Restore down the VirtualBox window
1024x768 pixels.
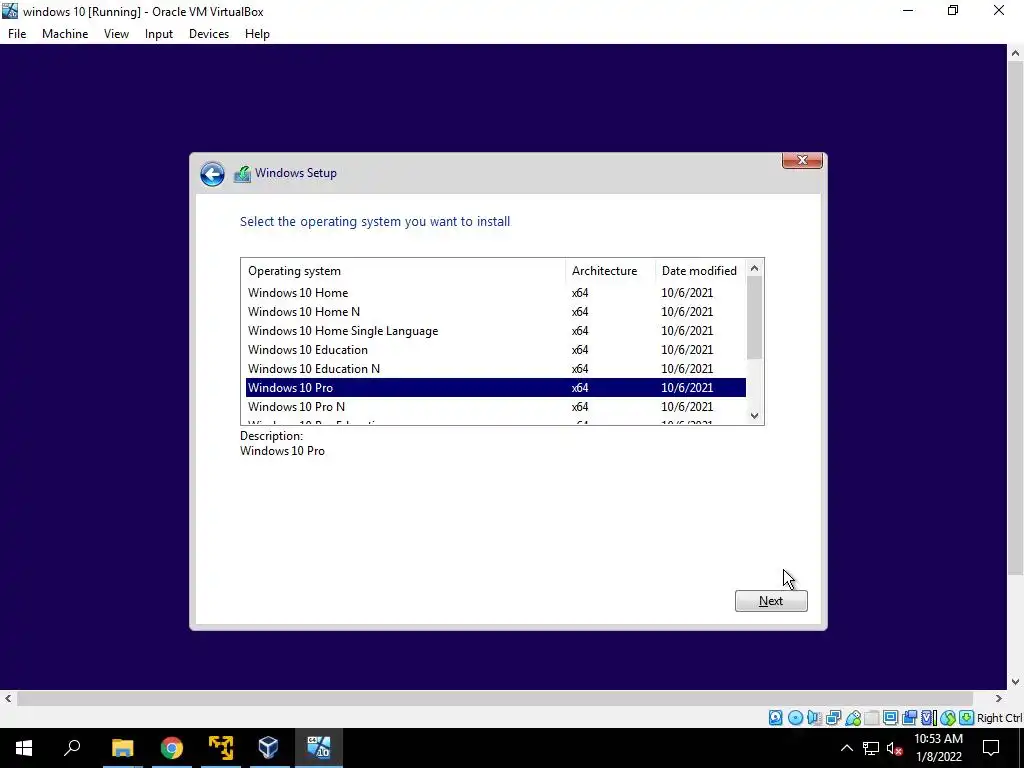953,10
